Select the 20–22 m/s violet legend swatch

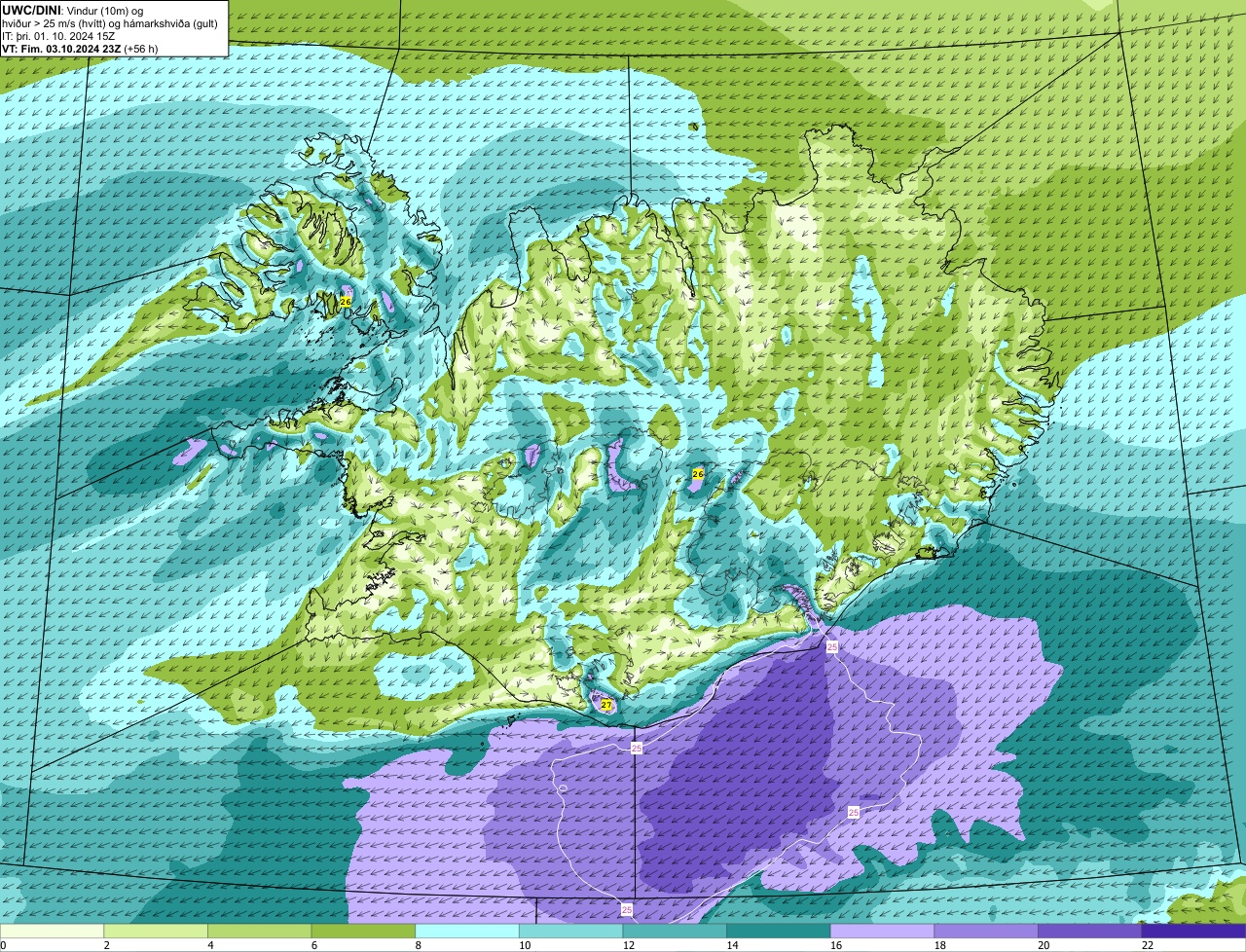1090,932
